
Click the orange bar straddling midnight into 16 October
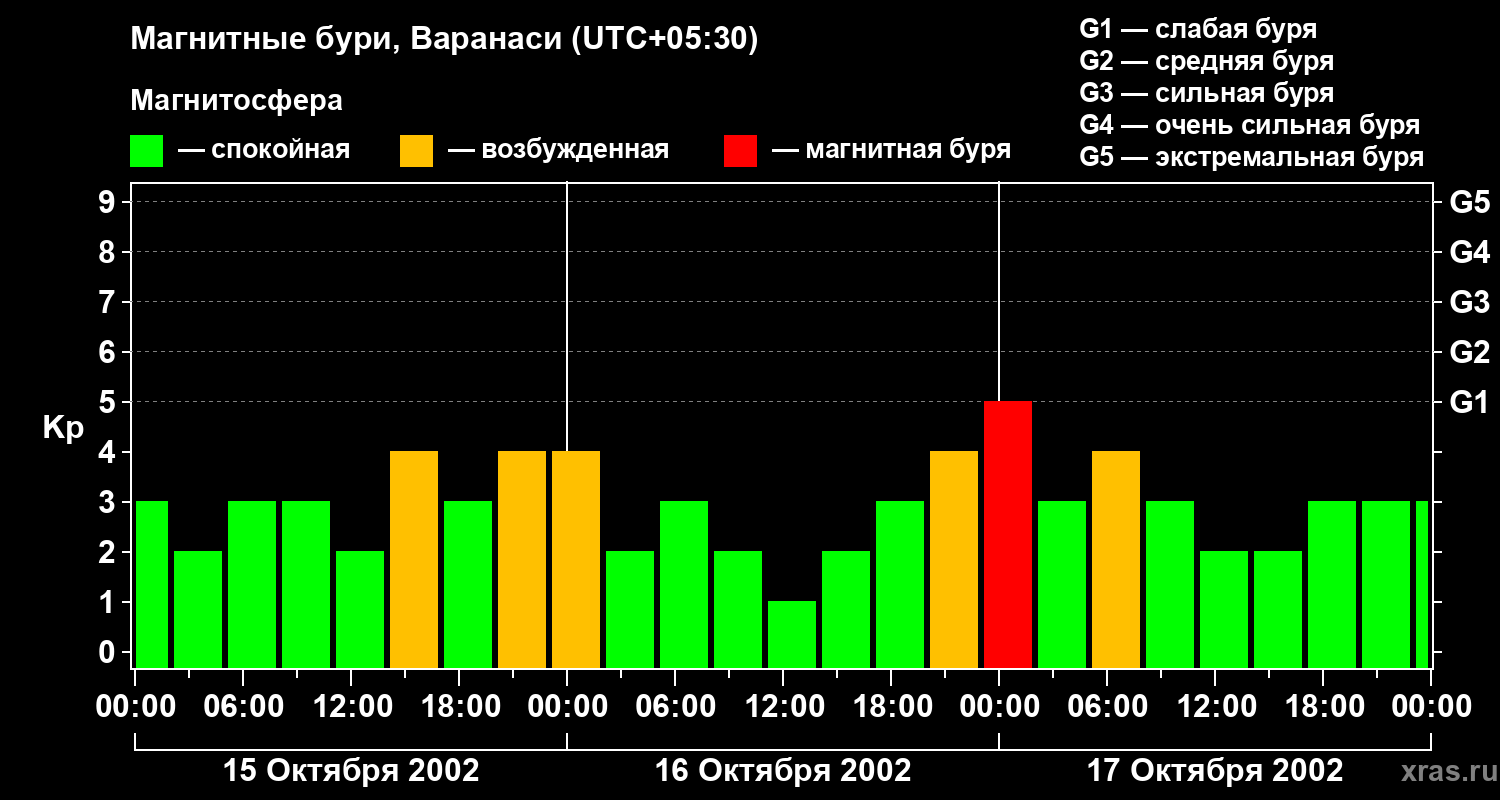pos(576,560)
